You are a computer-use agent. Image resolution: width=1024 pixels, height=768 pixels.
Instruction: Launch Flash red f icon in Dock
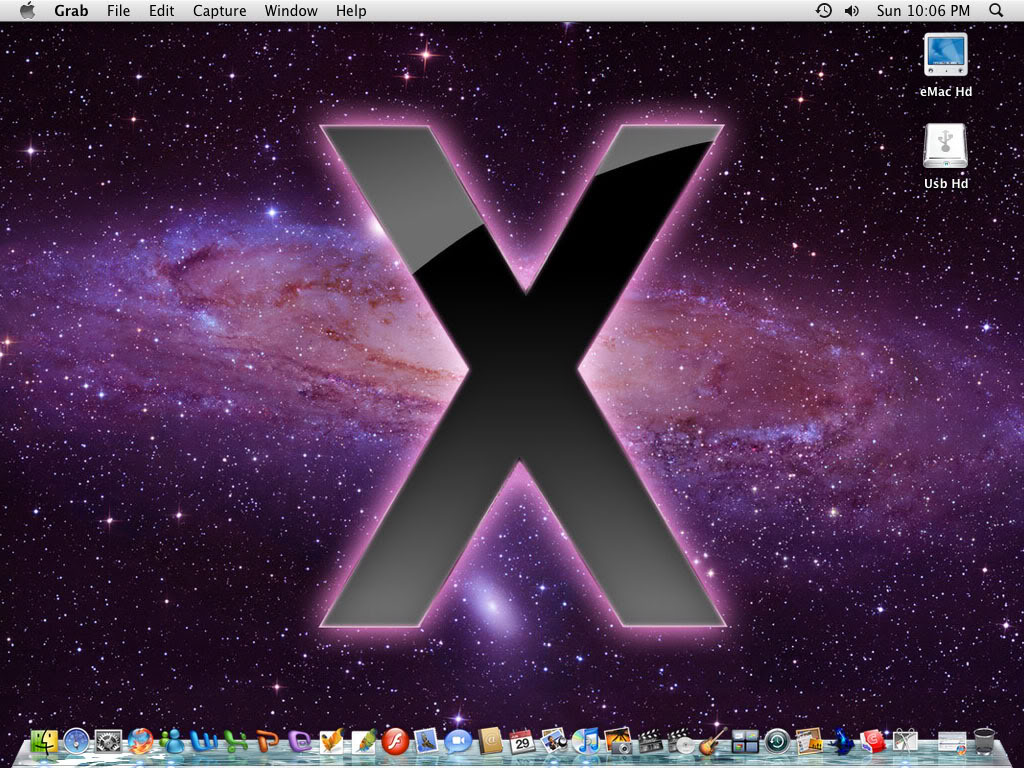[x=395, y=742]
